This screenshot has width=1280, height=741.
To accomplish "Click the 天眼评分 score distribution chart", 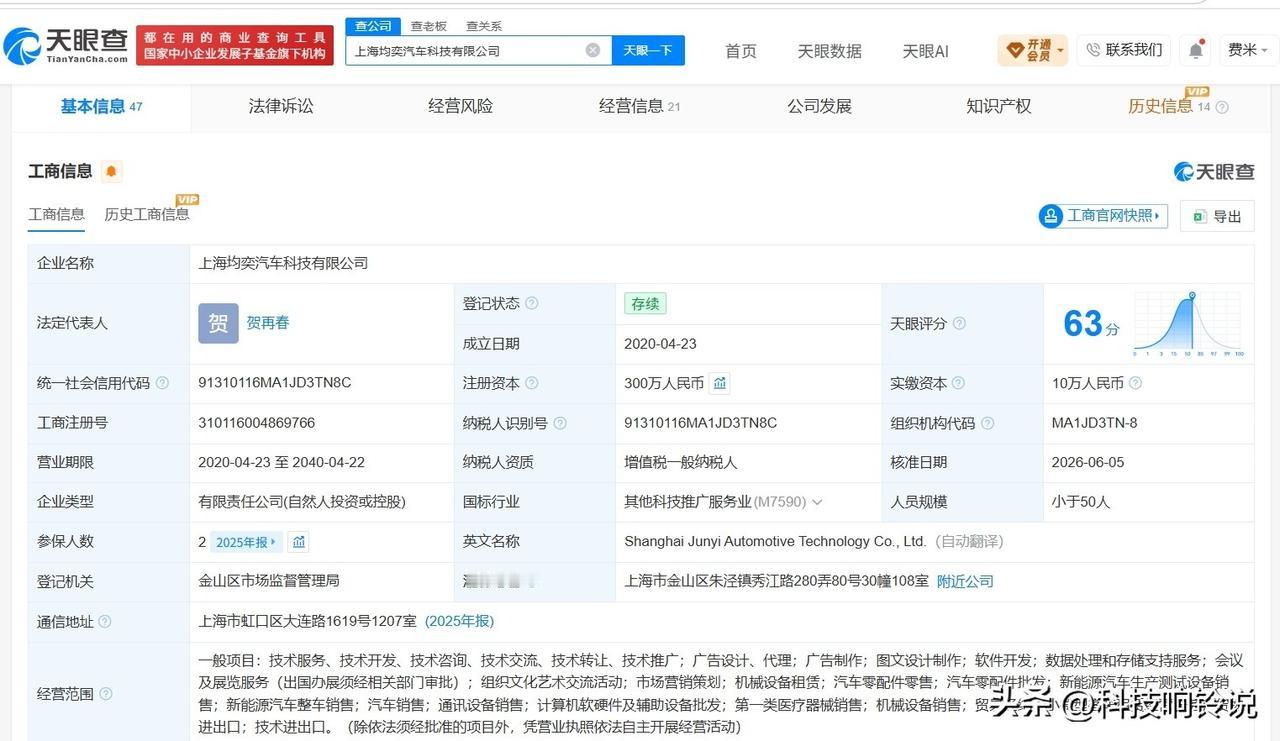I will [x=1188, y=324].
